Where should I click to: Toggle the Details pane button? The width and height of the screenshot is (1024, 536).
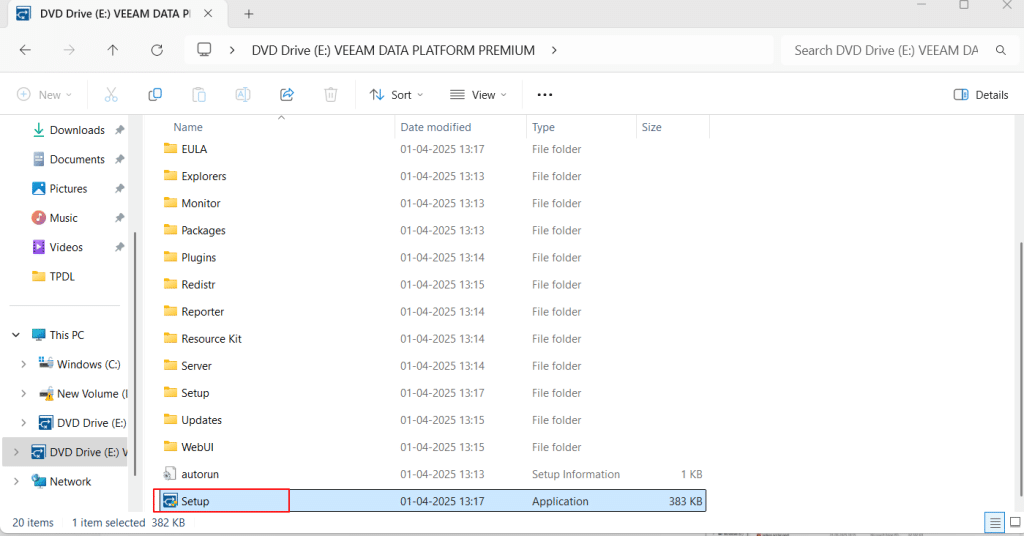pos(981,95)
